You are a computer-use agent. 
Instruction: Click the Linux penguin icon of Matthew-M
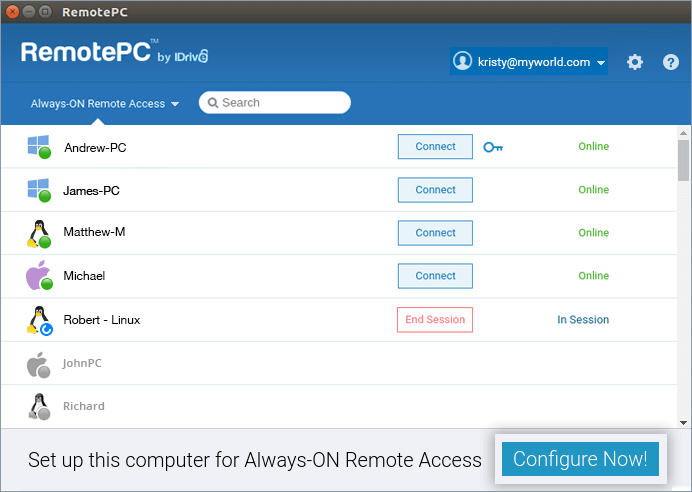39,233
